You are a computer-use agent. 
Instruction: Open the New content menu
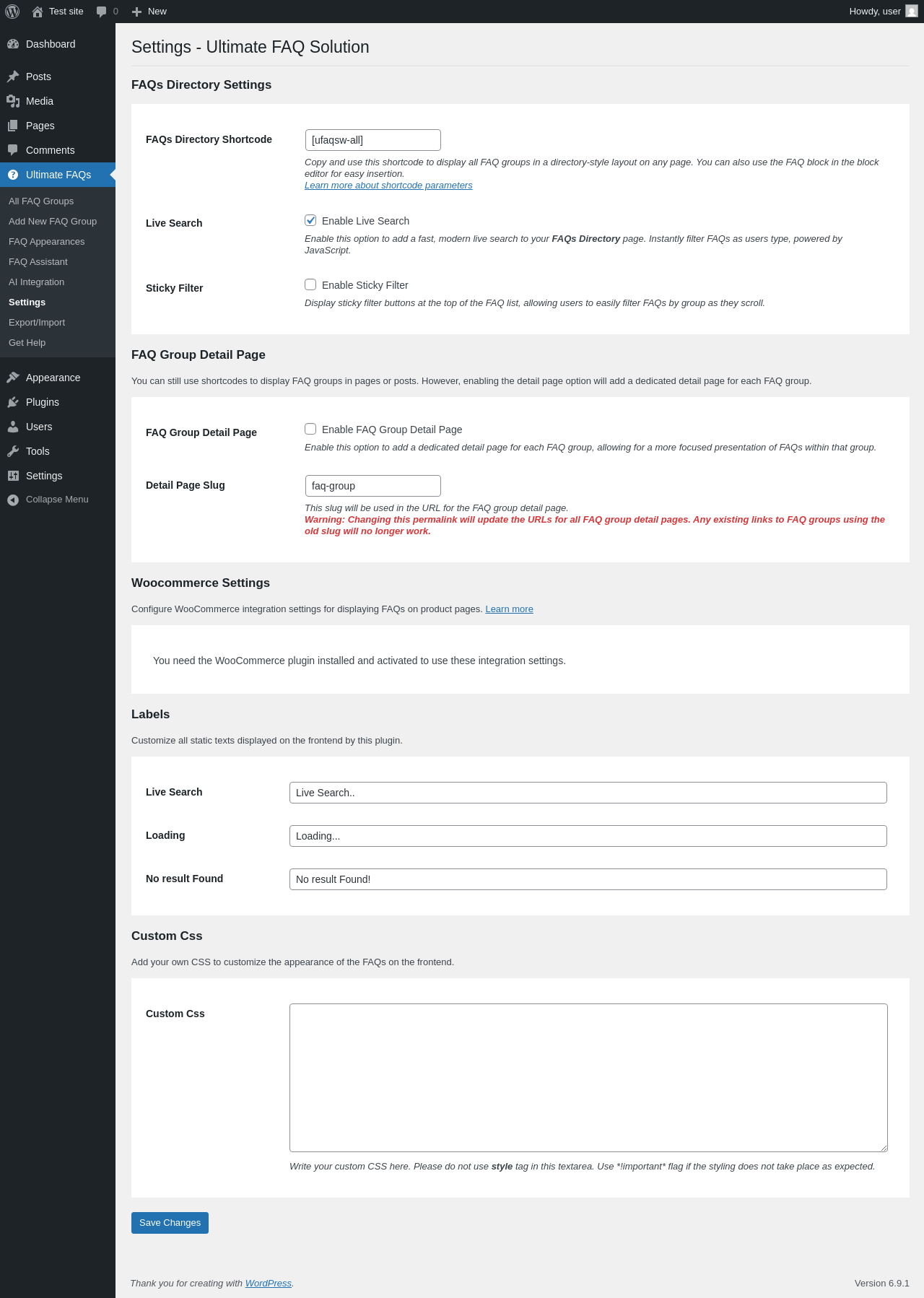[149, 12]
